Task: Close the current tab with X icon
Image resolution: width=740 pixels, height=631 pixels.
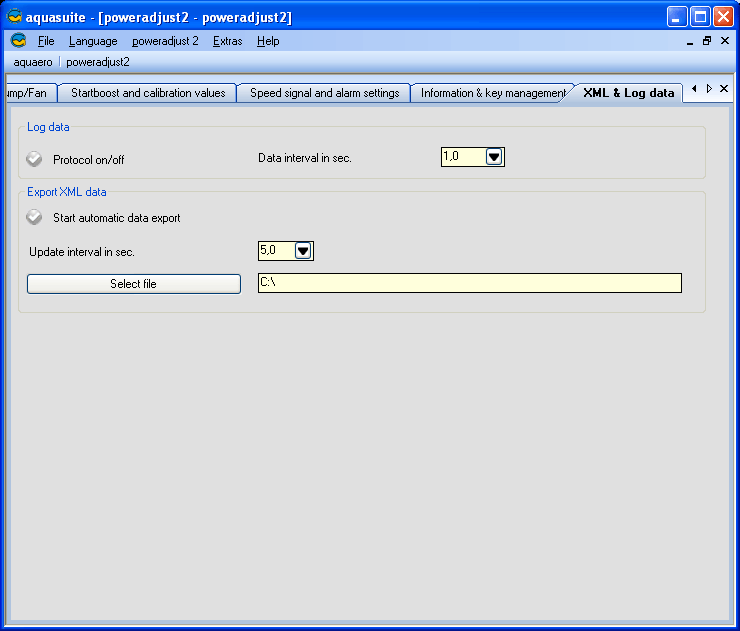Action: 724,88
